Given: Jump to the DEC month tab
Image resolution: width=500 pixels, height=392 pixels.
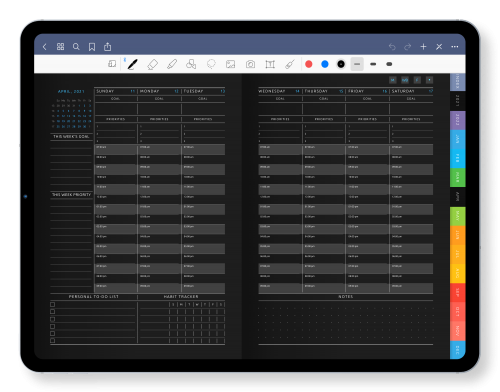Looking at the screenshot, I should 458,350.
